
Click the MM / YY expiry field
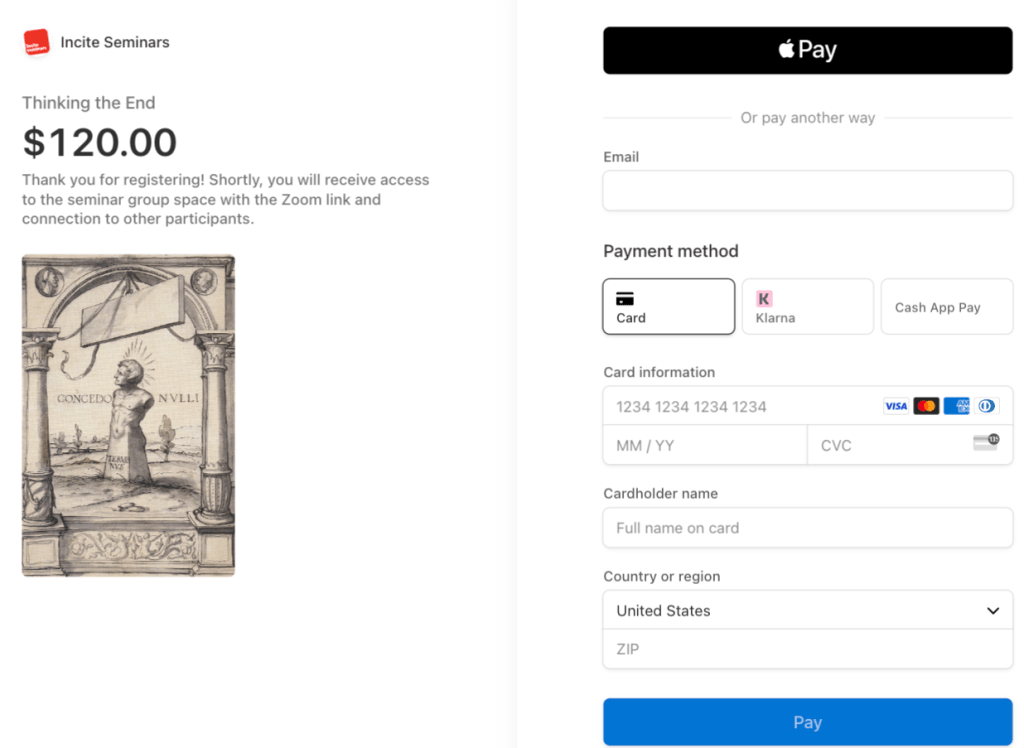(x=704, y=445)
